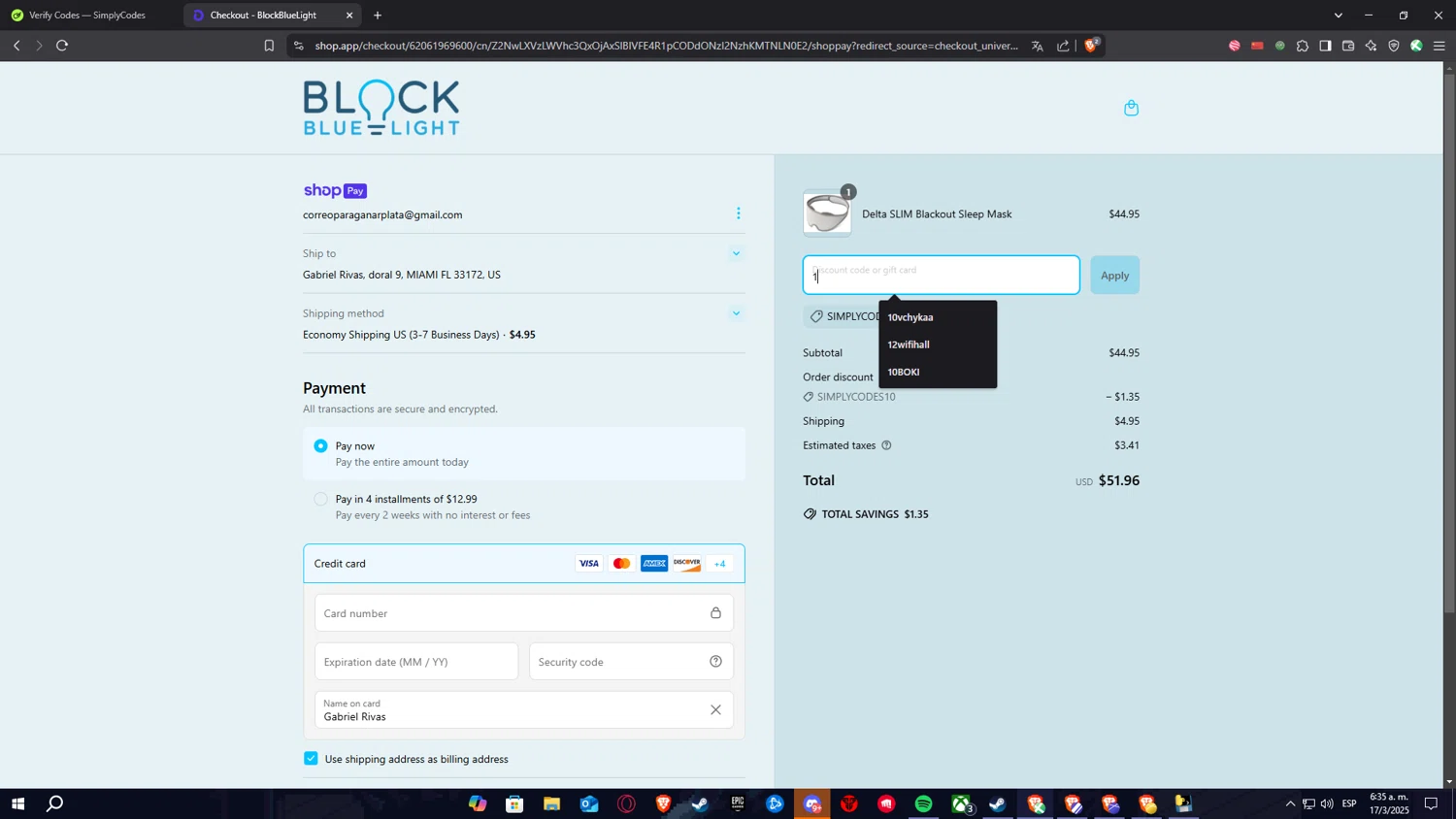
Task: Click the share page icon
Action: 1063,46
